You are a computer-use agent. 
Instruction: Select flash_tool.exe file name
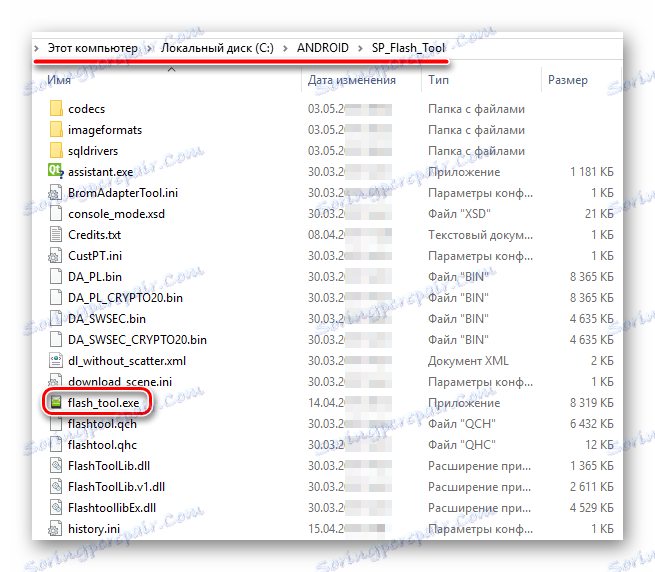click(x=104, y=403)
